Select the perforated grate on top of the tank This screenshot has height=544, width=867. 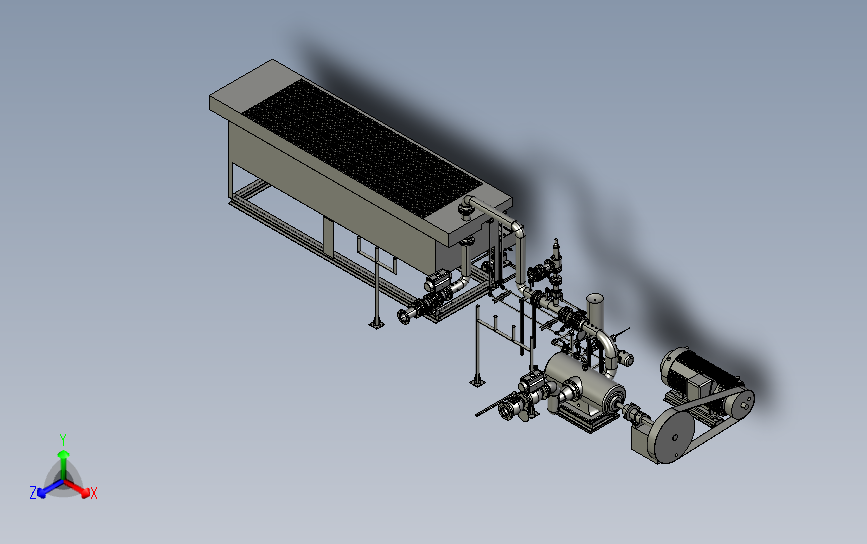click(x=361, y=147)
